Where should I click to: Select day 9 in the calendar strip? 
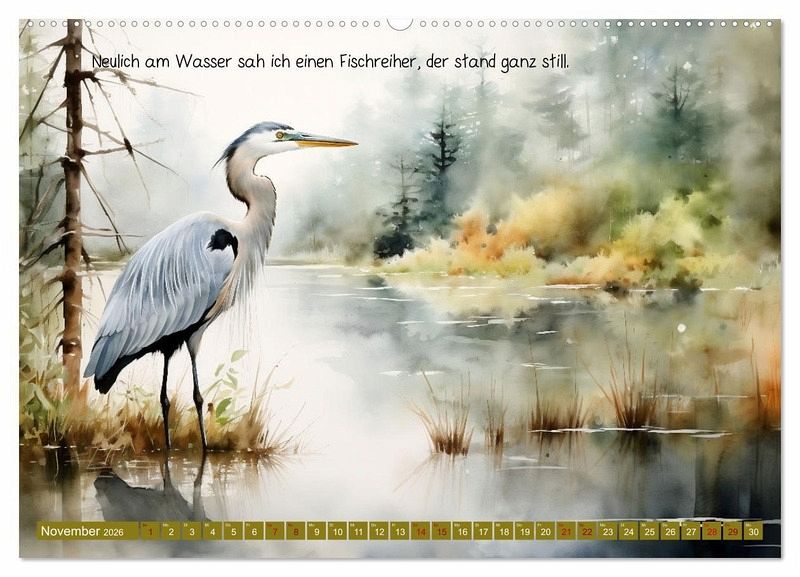coord(317,531)
